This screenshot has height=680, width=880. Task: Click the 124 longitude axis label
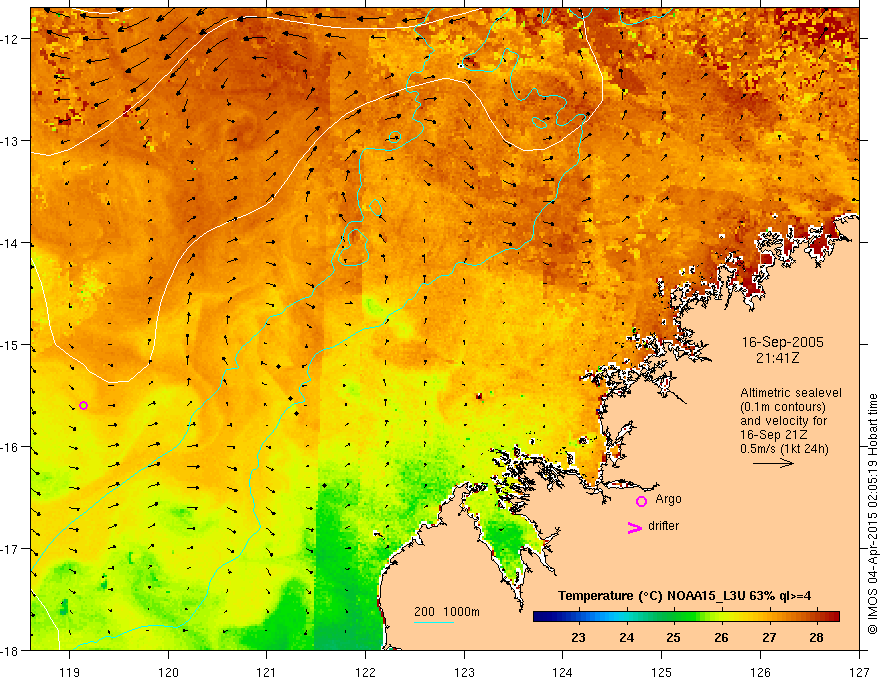pyautogui.click(x=563, y=673)
